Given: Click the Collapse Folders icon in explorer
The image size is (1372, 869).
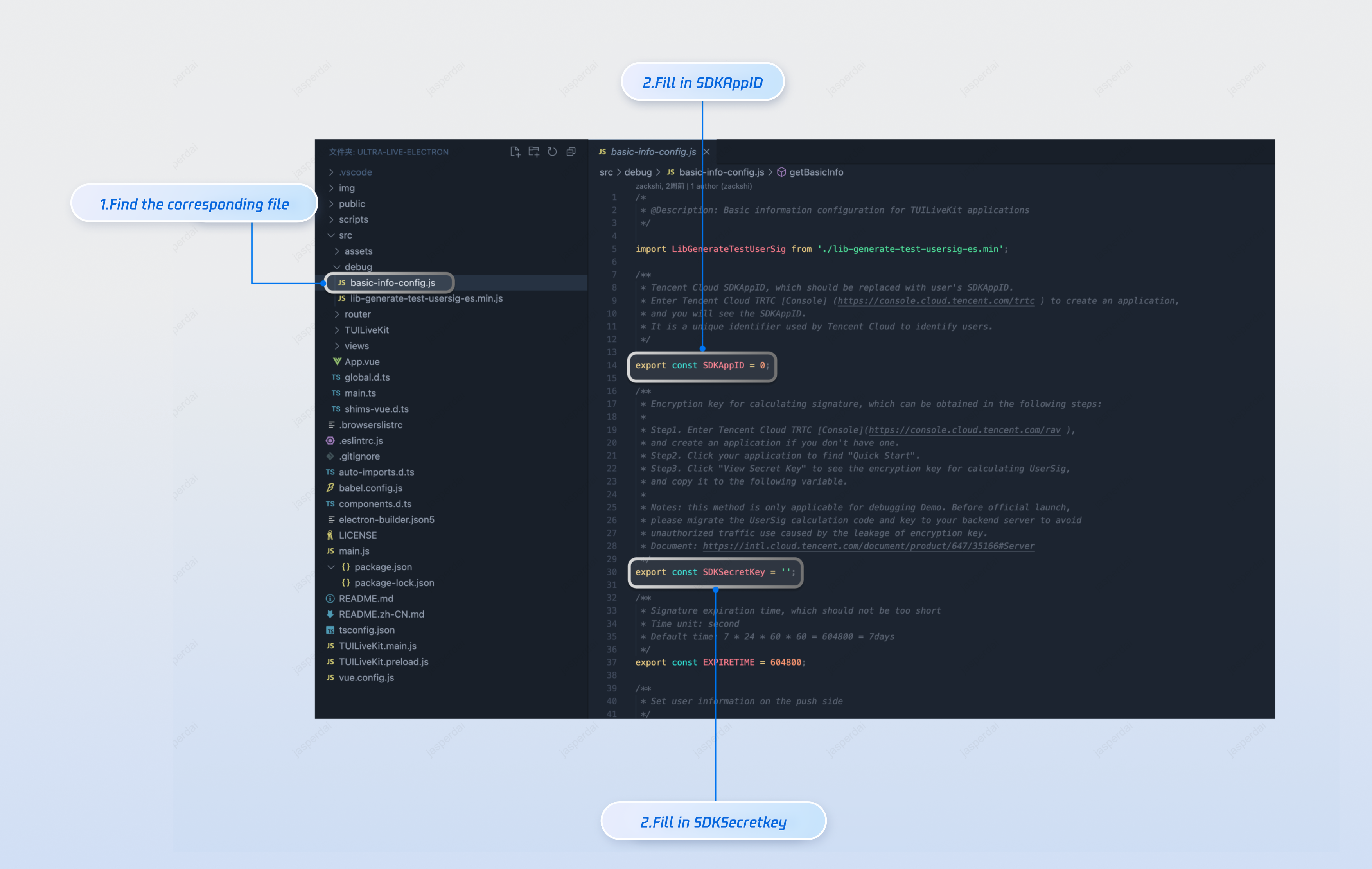Looking at the screenshot, I should pyautogui.click(x=571, y=152).
